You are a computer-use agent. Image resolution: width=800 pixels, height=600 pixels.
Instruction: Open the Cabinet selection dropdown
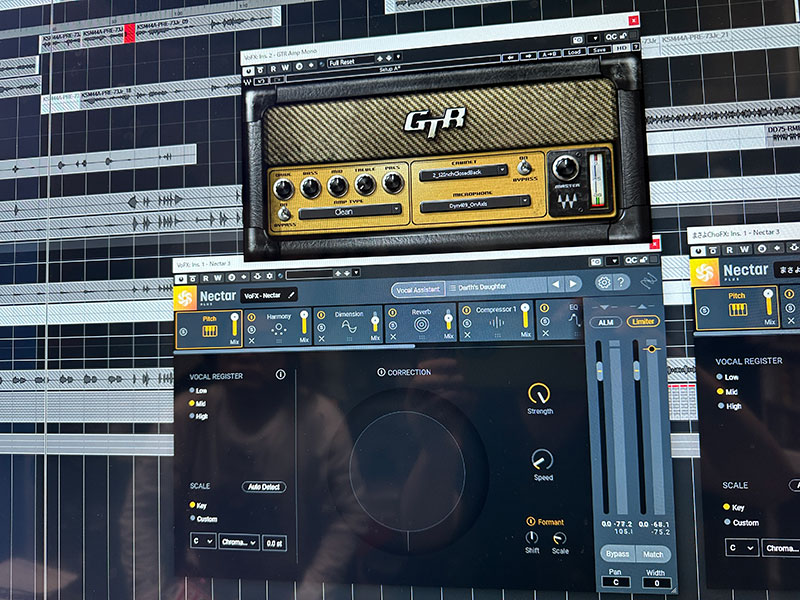tap(463, 172)
